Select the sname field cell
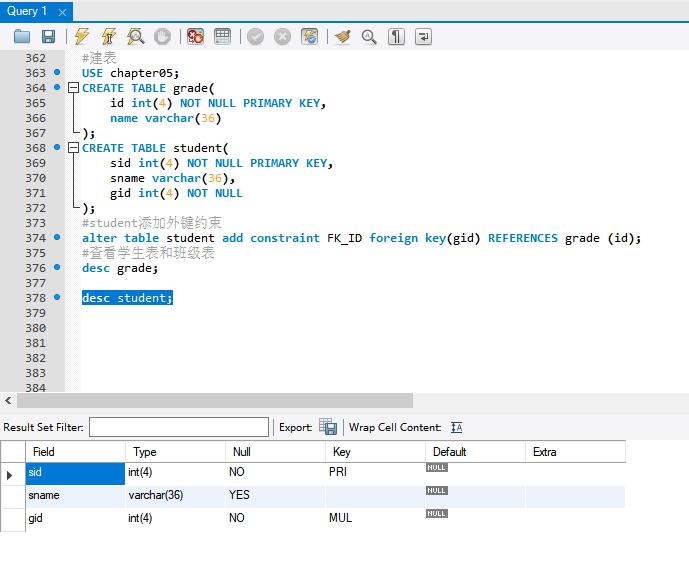Screen dimensions: 689x563 click(x=75, y=496)
